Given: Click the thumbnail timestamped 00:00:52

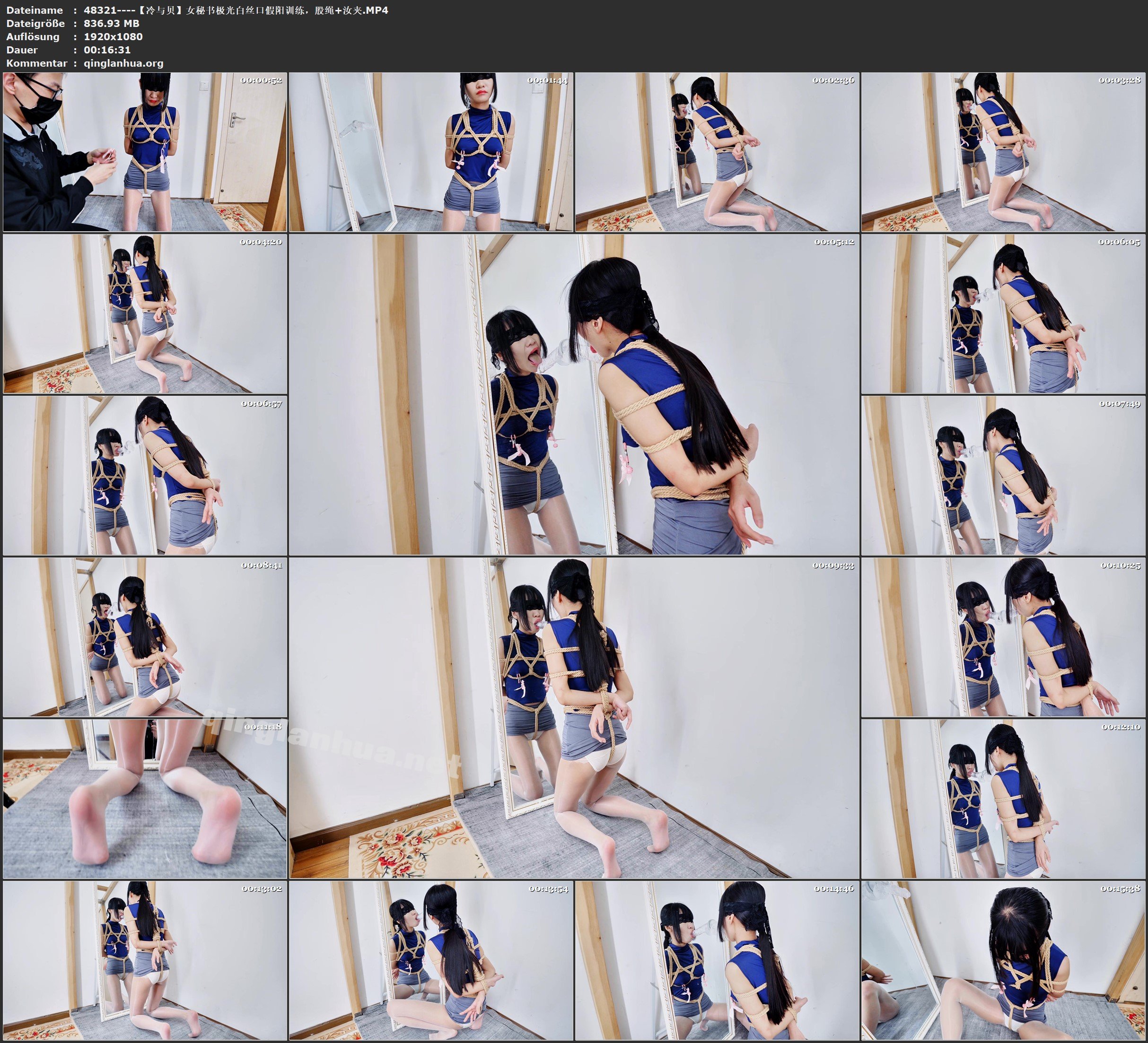Looking at the screenshot, I should pyautogui.click(x=145, y=151).
